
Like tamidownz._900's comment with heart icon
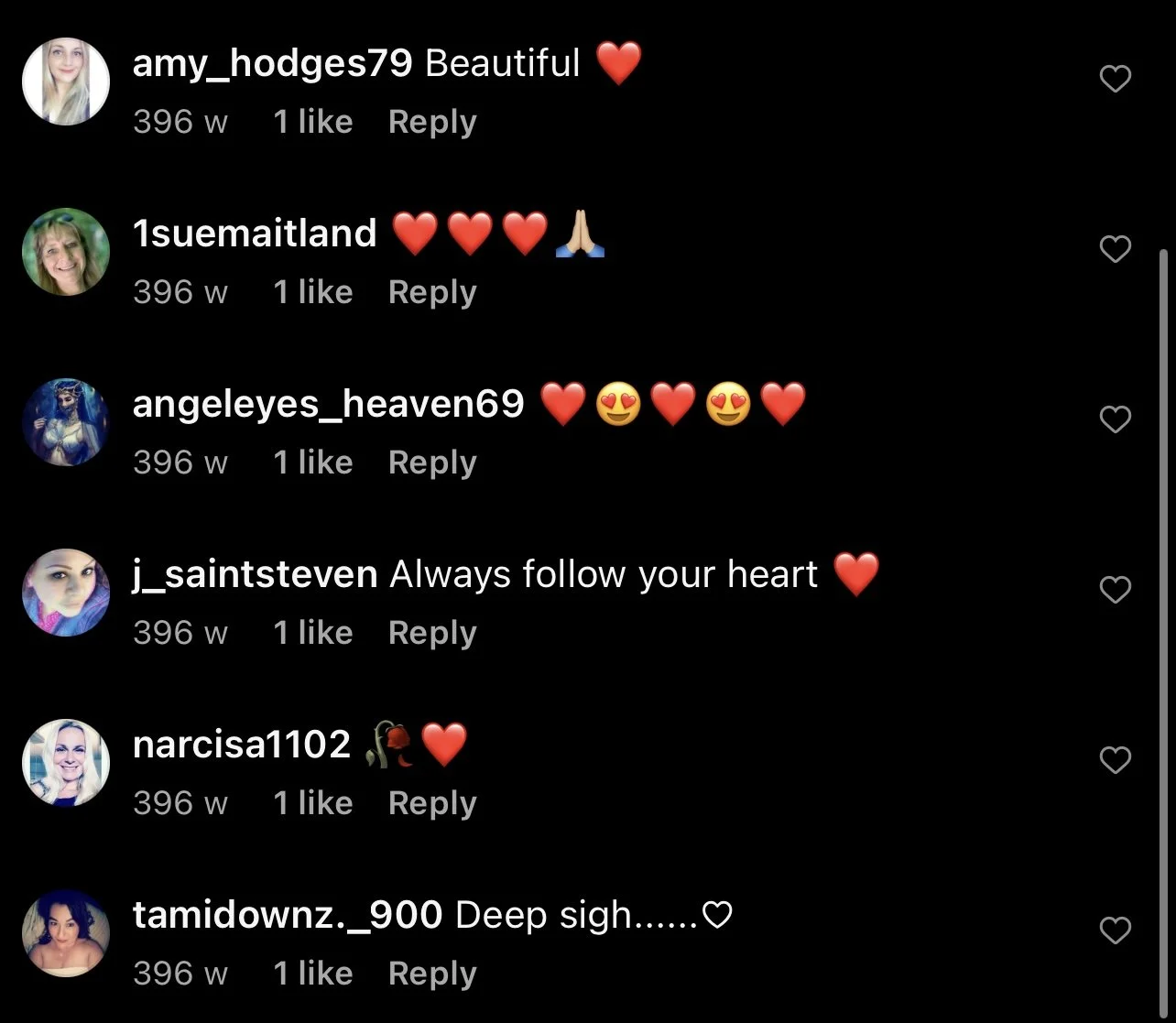1115,930
